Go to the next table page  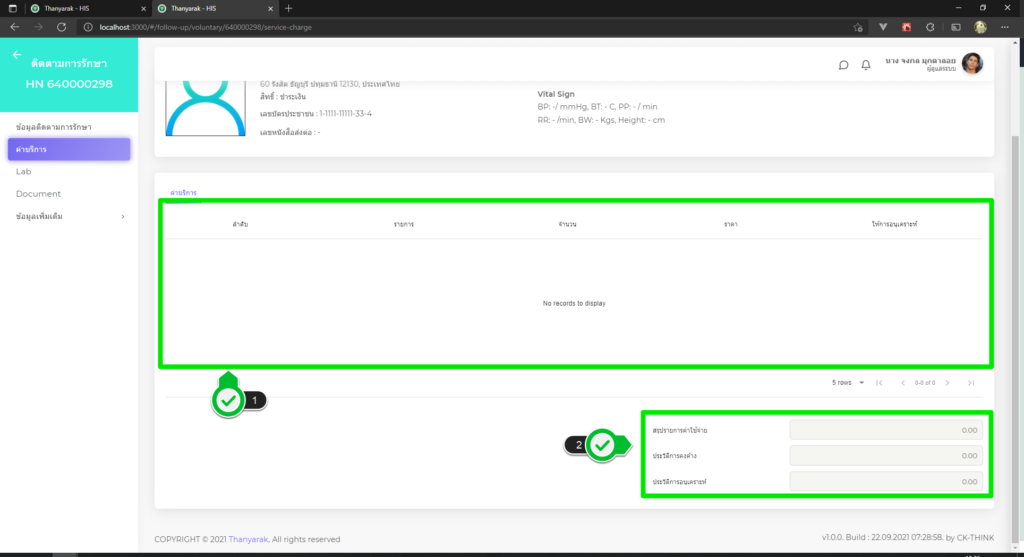point(946,383)
